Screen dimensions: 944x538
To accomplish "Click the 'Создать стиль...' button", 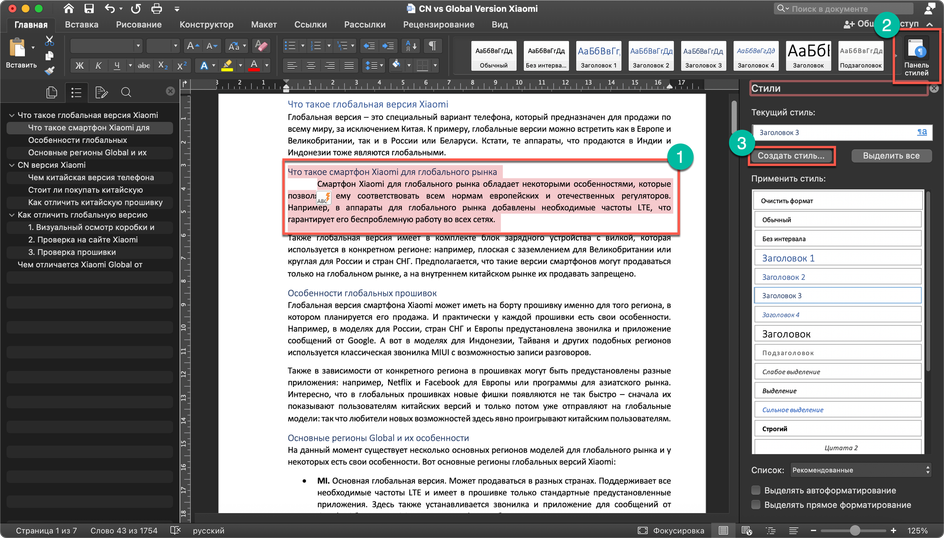I will [791, 156].
